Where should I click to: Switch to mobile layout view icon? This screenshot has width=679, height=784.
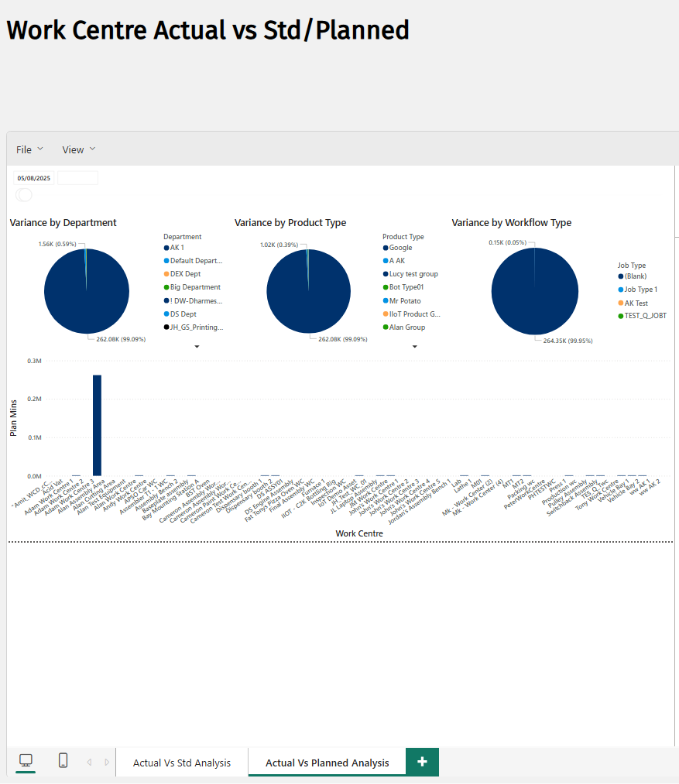(x=63, y=760)
